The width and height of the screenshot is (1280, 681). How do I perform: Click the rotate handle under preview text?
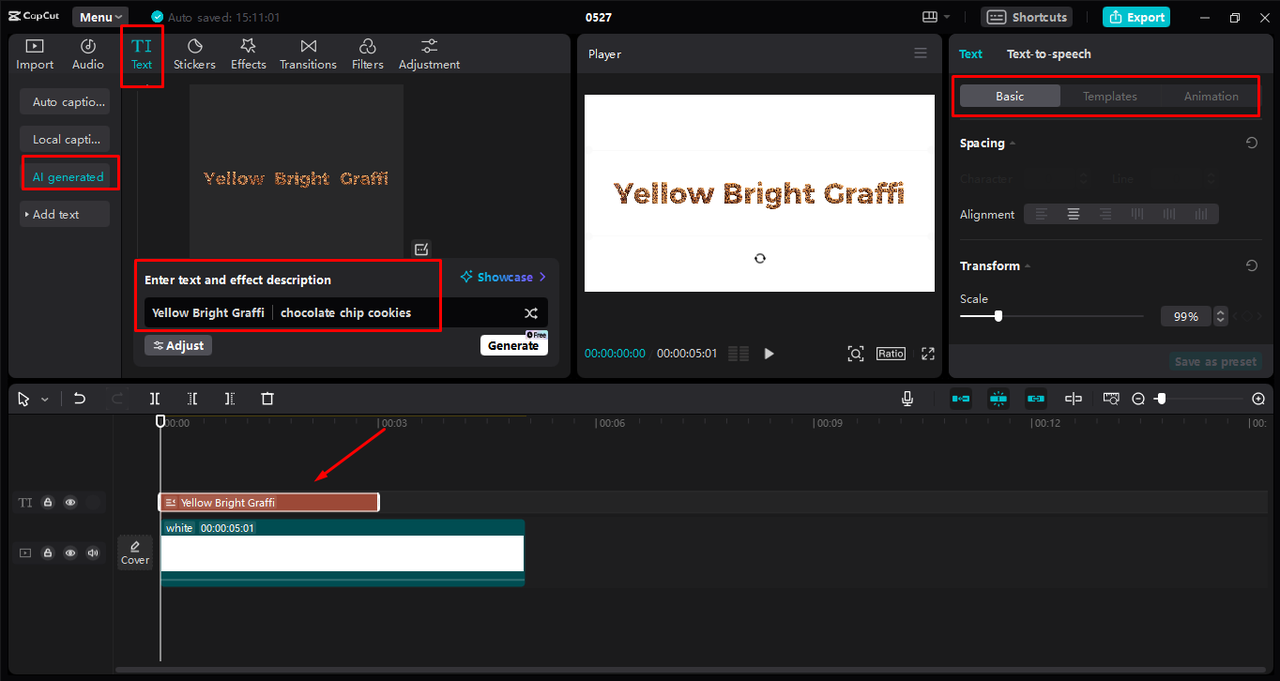760,258
